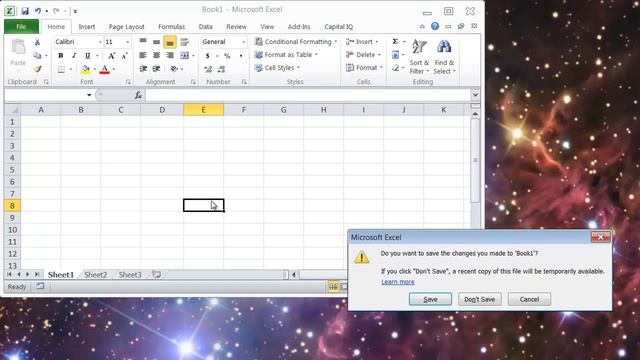
Task: Click Save in the dialog
Action: pyautogui.click(x=430, y=299)
